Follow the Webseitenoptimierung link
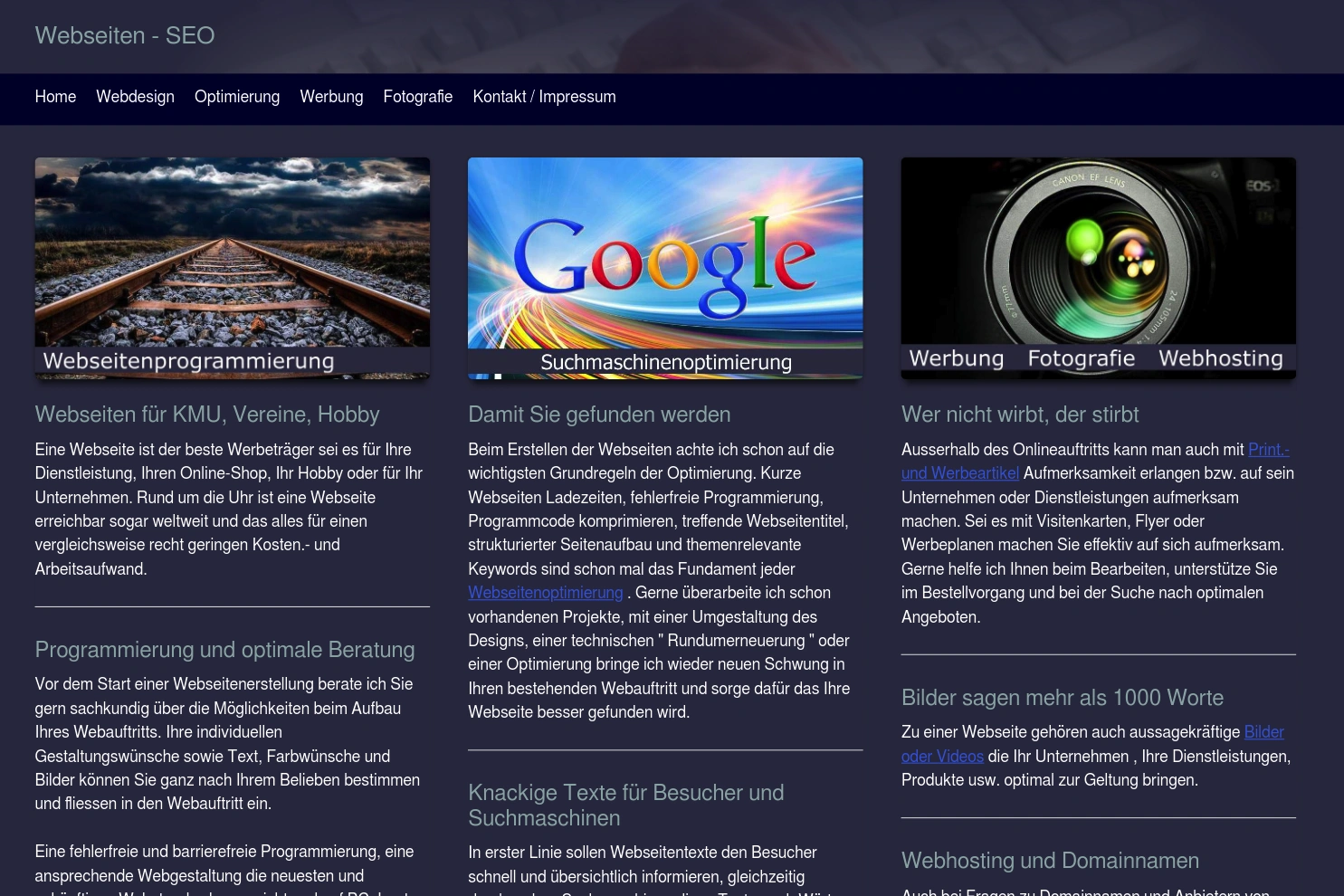This screenshot has height=896, width=1344. tap(545, 593)
